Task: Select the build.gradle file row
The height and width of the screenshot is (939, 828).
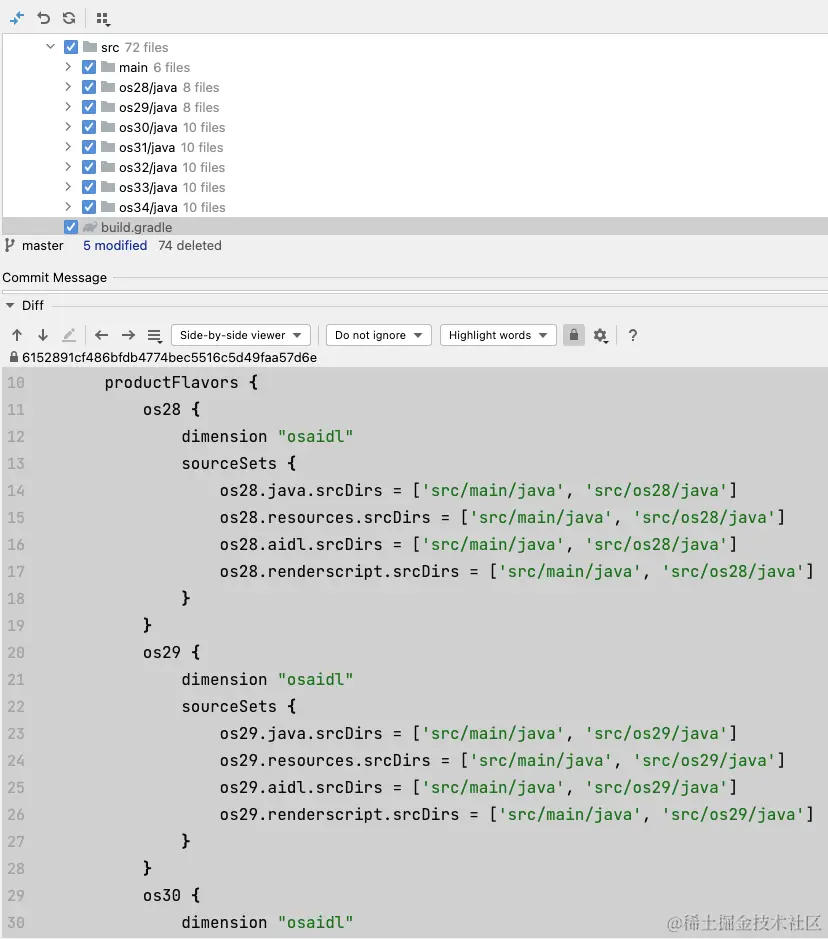Action: 415,227
